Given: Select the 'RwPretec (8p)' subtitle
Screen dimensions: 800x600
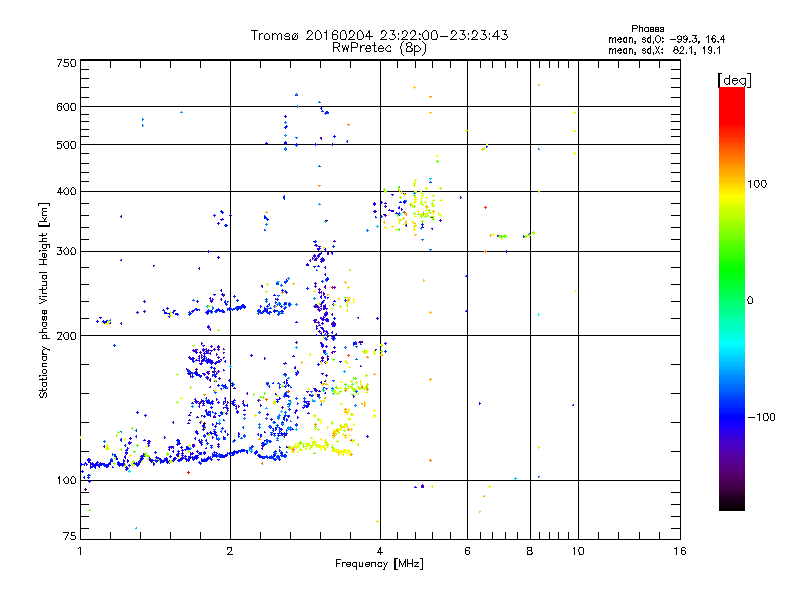Looking at the screenshot, I should pos(379,48).
